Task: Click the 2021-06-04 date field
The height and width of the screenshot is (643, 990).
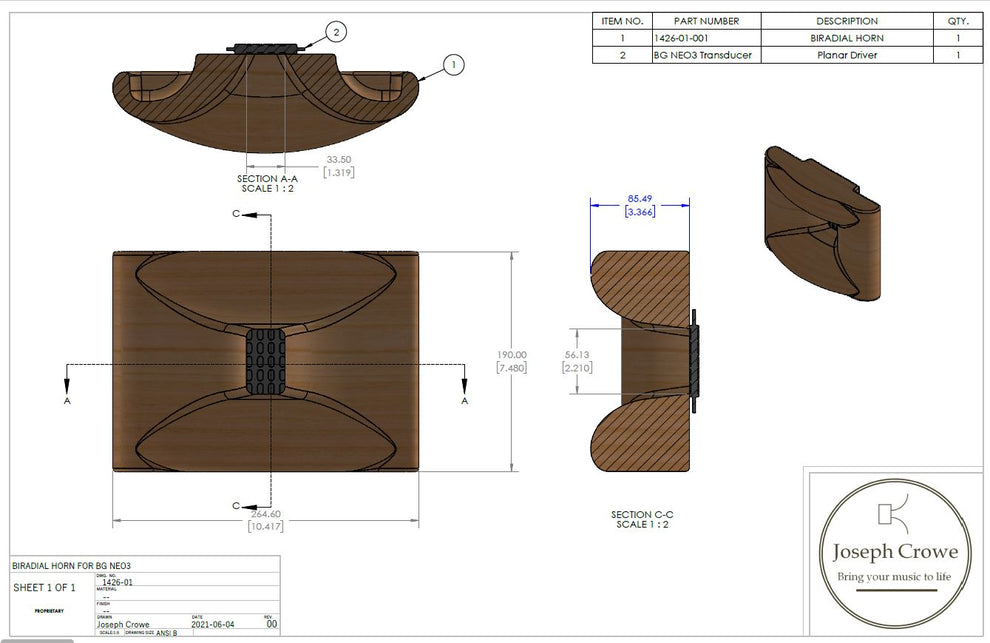Action: click(x=213, y=624)
